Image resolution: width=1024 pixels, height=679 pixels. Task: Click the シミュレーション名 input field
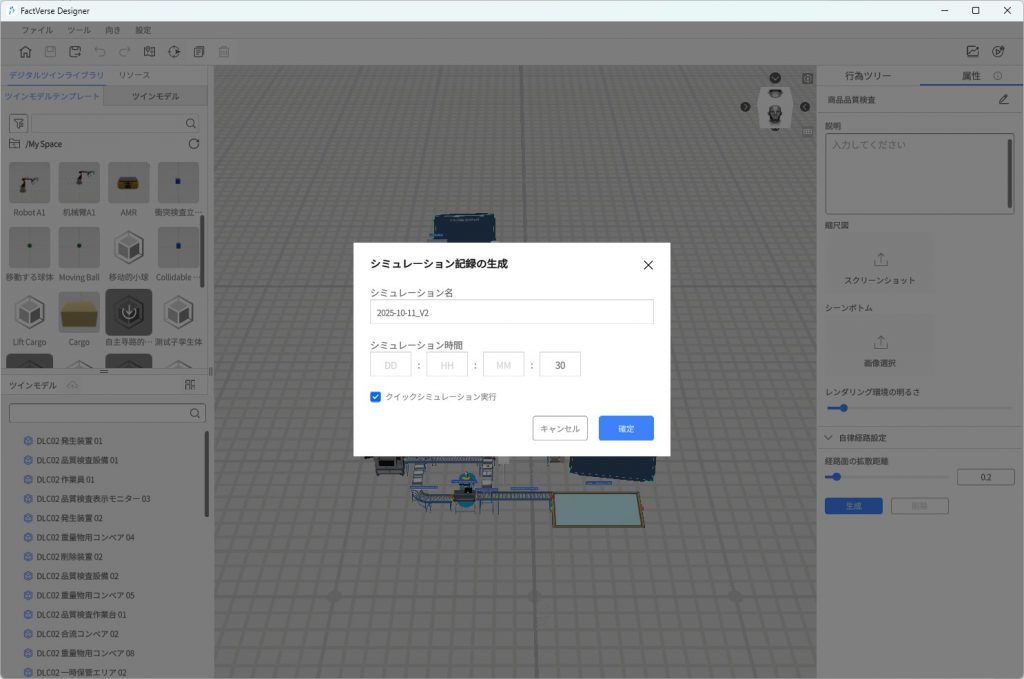click(511, 312)
